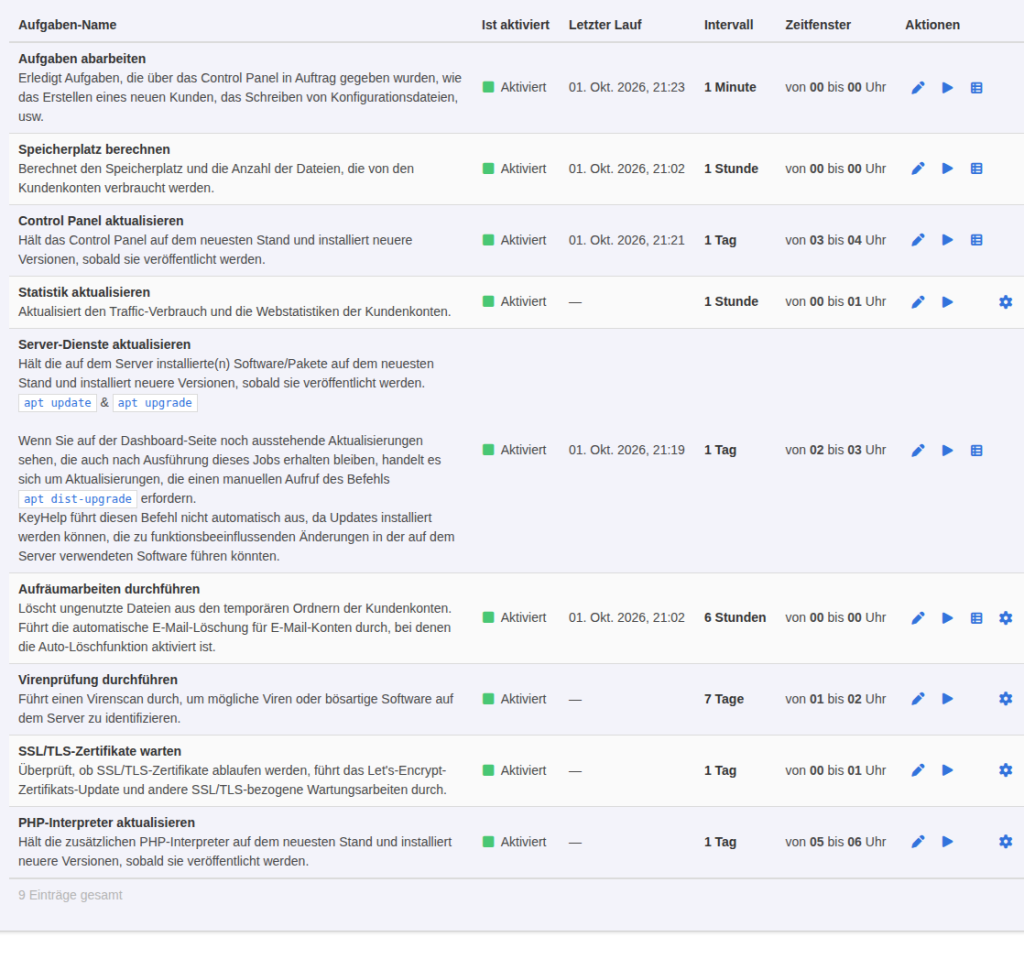Configure 'Virenprüfung durchführen' via gear icon
Image resolution: width=1024 pixels, height=959 pixels.
pyautogui.click(x=1006, y=699)
